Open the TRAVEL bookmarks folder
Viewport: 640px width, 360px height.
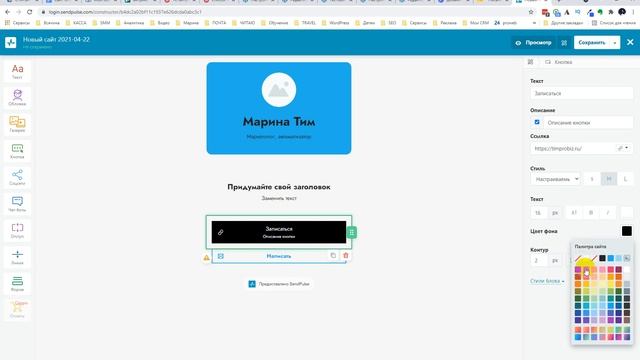tap(305, 23)
